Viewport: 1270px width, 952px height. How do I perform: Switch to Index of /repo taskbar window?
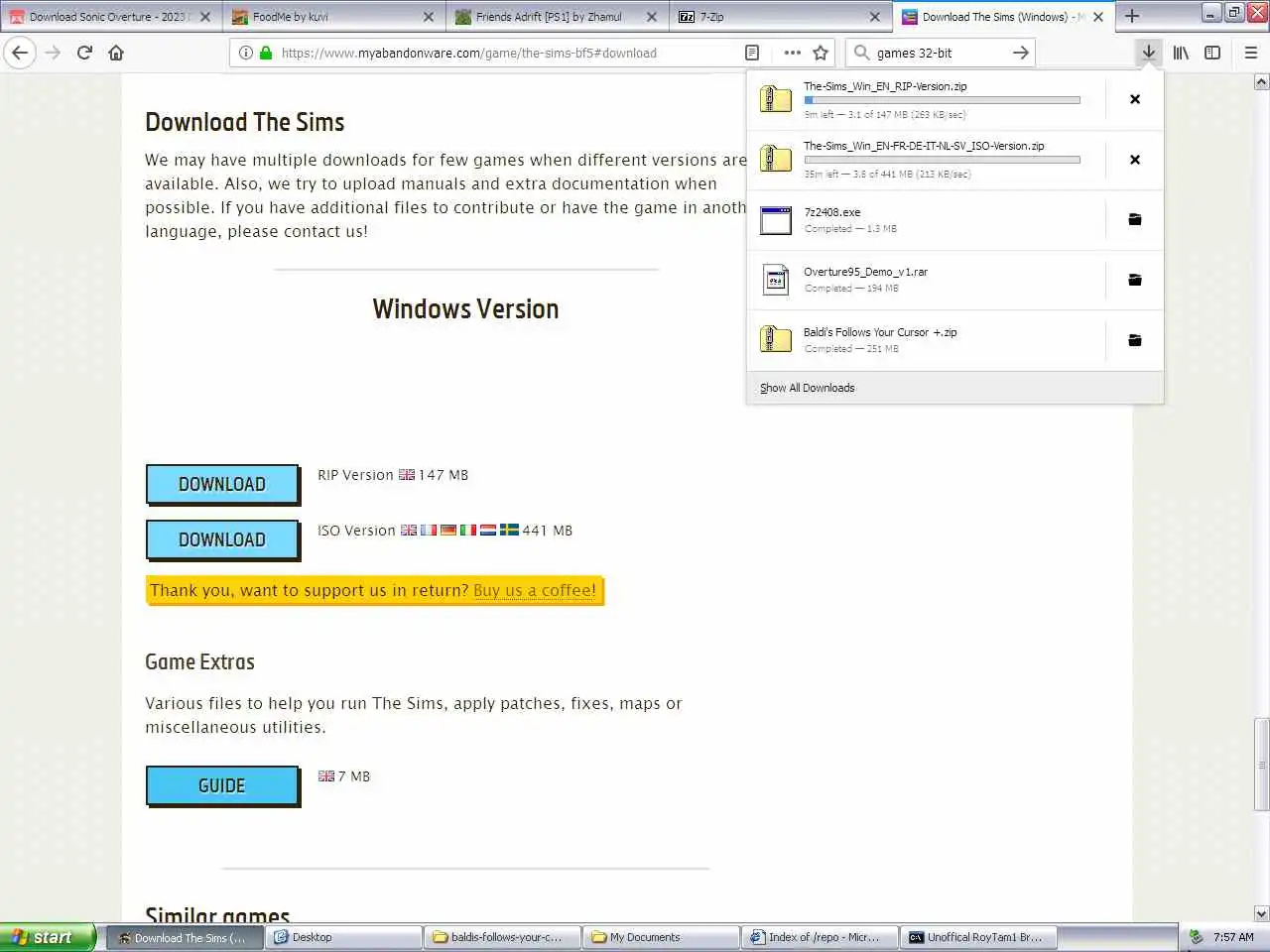point(820,937)
